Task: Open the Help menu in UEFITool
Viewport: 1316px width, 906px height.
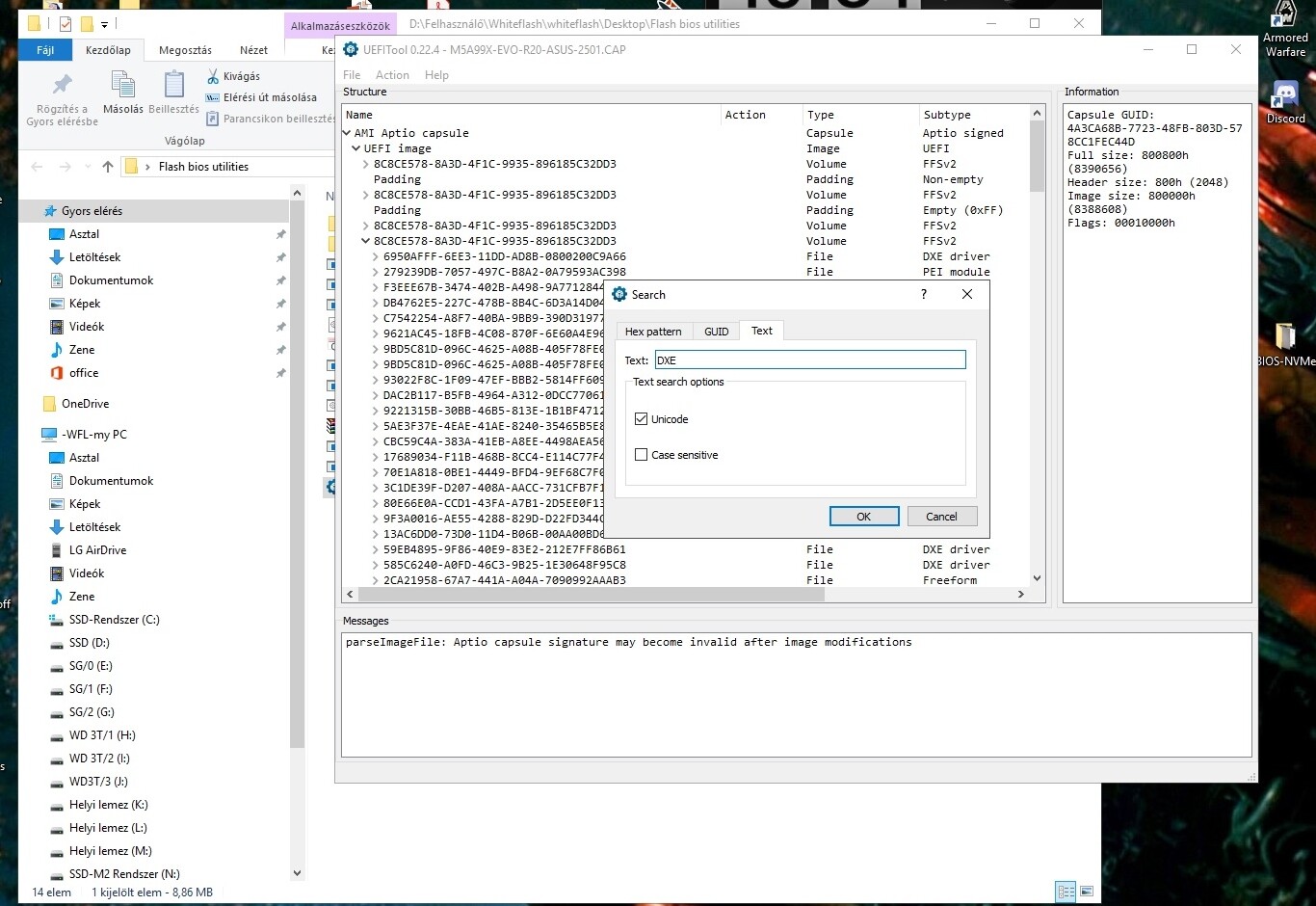Action: pyautogui.click(x=436, y=75)
